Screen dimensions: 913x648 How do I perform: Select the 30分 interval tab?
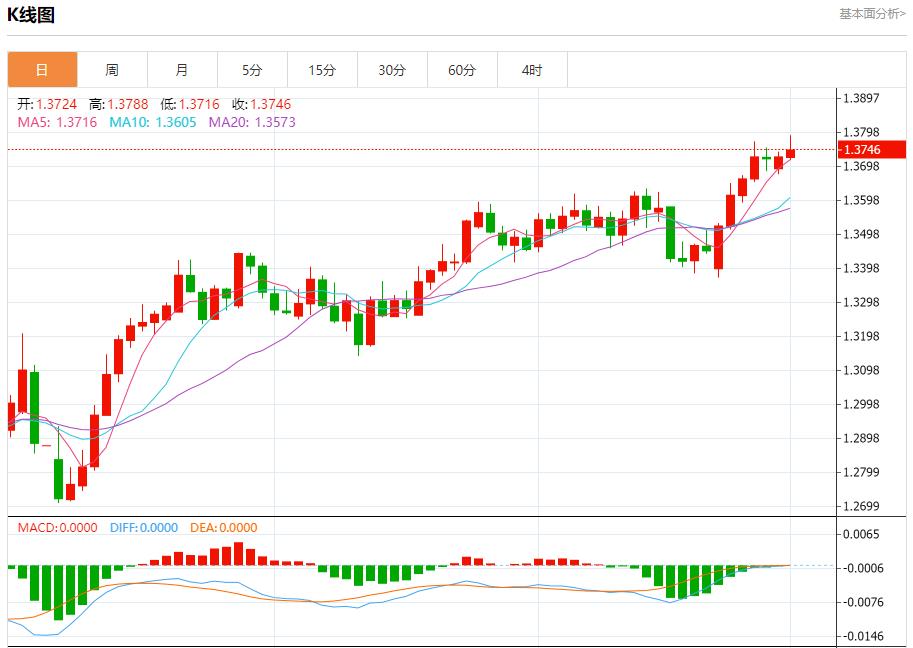(x=392, y=70)
